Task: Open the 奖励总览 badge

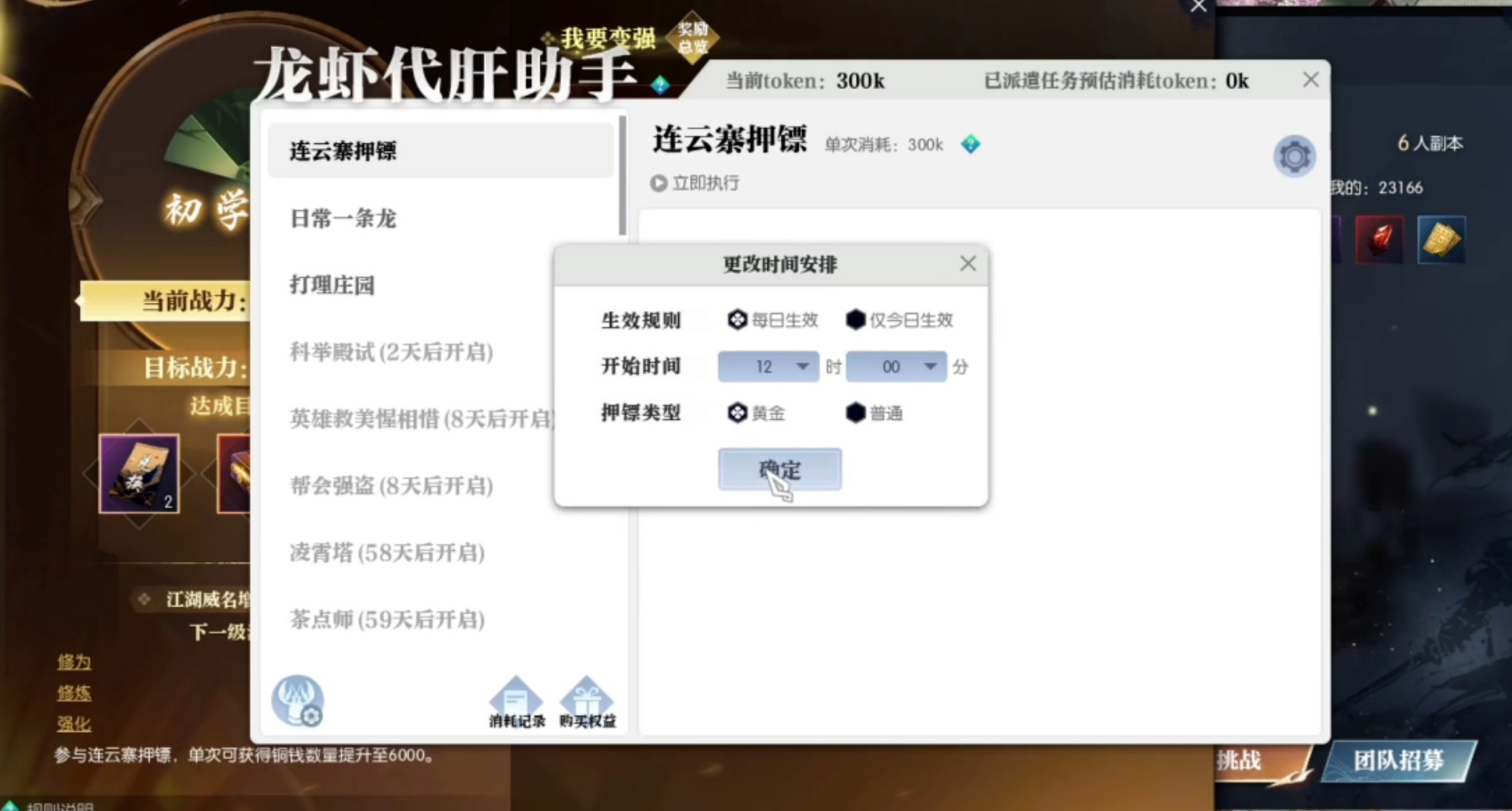Action: [x=692, y=38]
